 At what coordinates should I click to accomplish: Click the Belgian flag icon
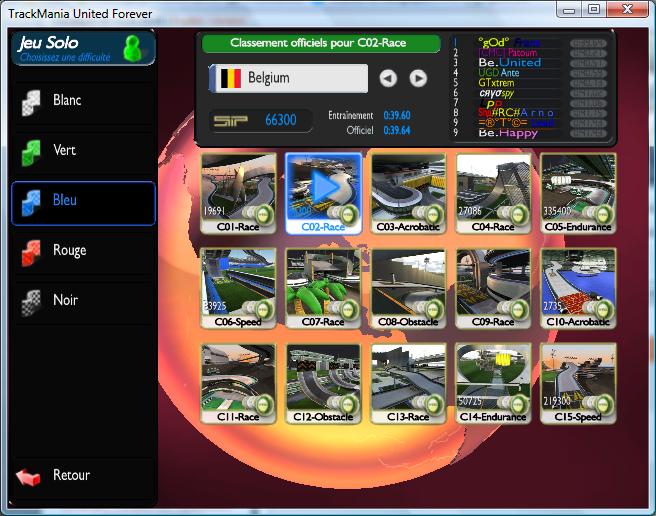[229, 78]
